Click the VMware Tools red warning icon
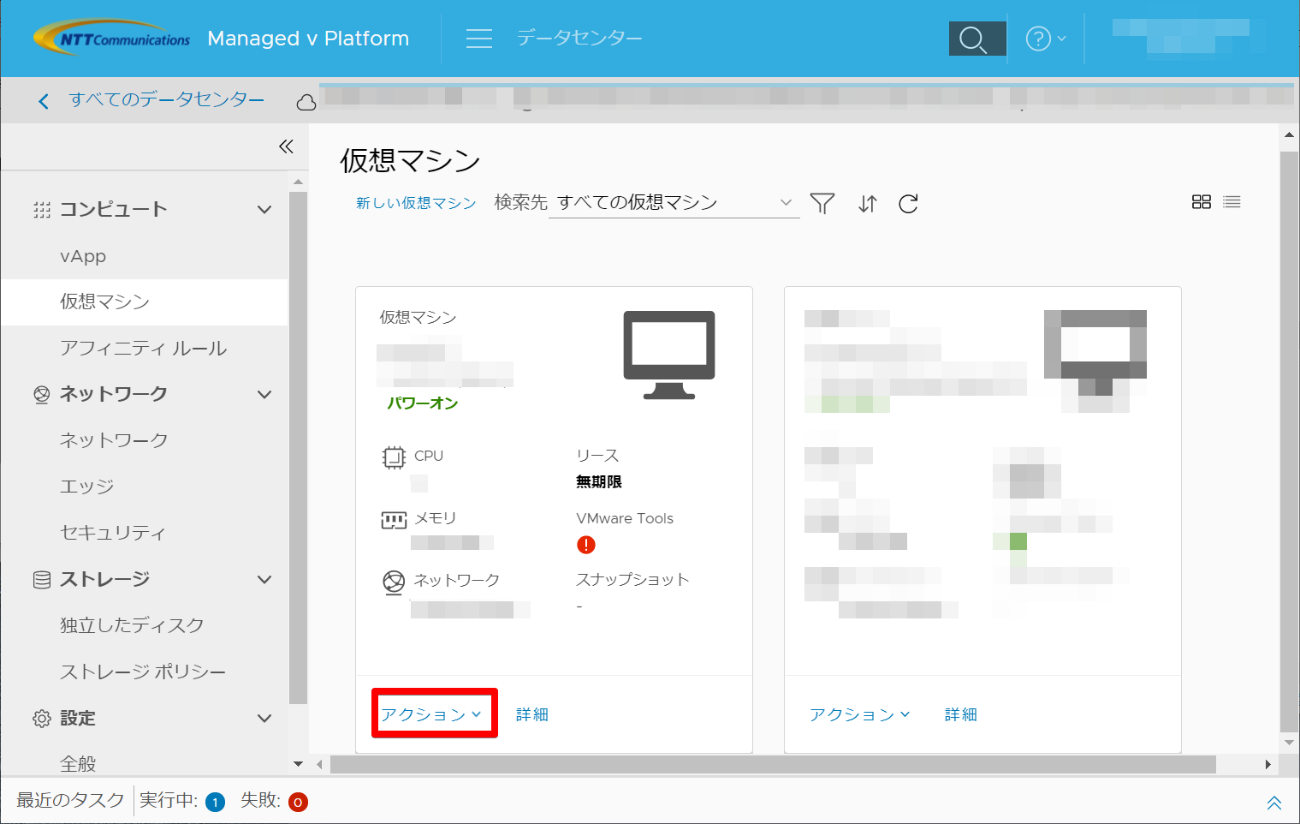The image size is (1300, 824). click(586, 545)
